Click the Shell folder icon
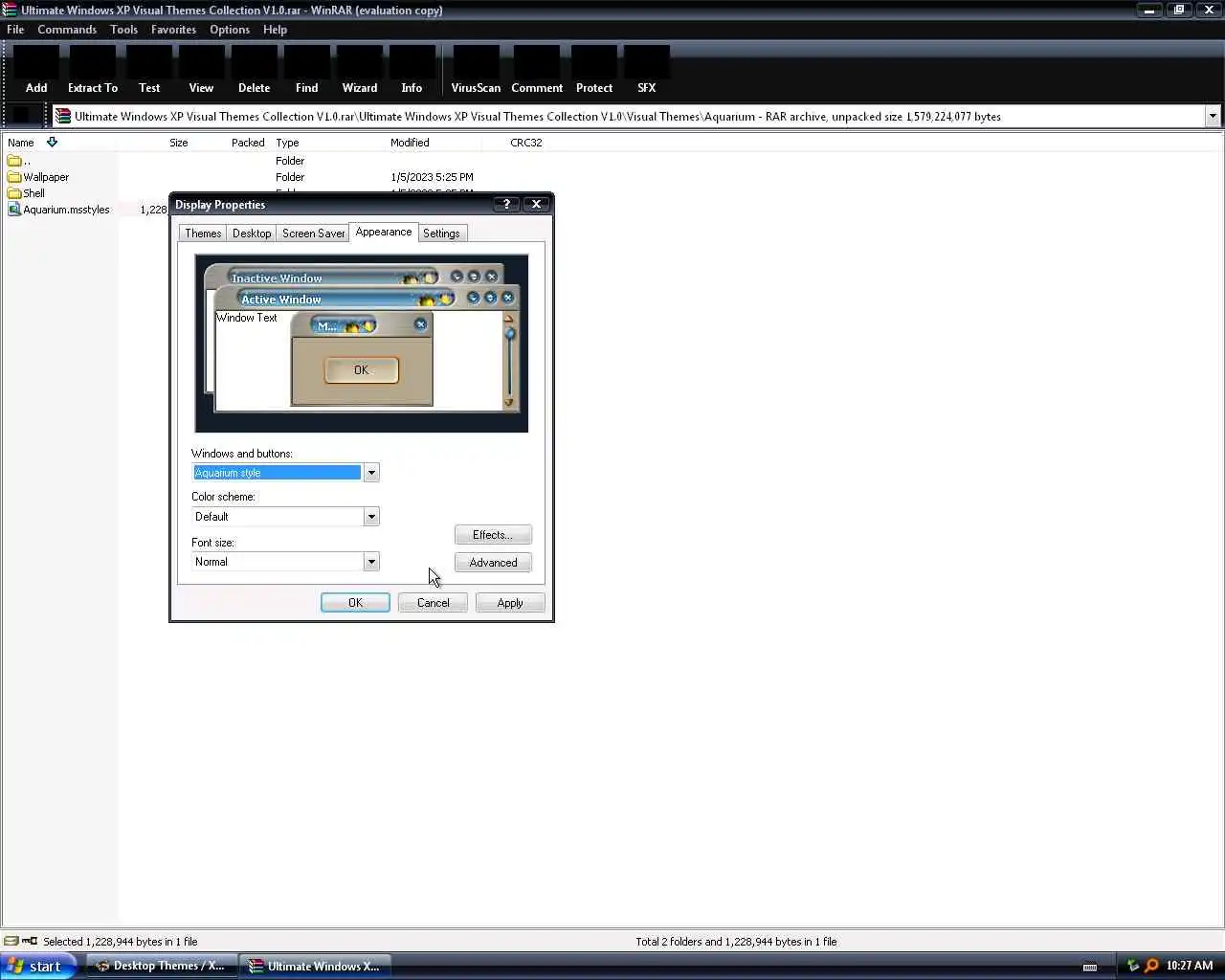Viewport: 1225px width, 980px height. tap(14, 193)
